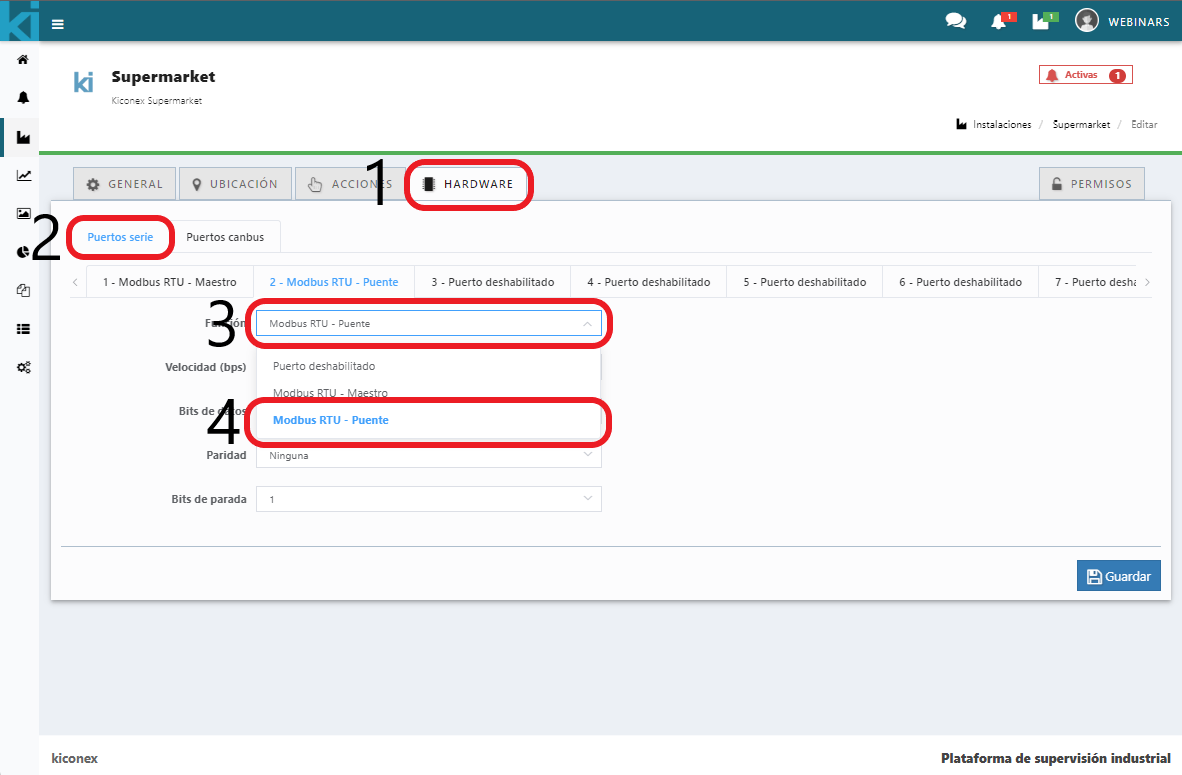Open the list icon in sidebar
Screen dimensions: 1182x775
pos(22,328)
